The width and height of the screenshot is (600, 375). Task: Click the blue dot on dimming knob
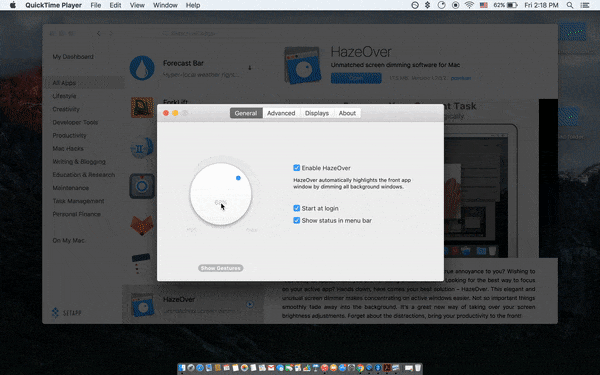(238, 178)
